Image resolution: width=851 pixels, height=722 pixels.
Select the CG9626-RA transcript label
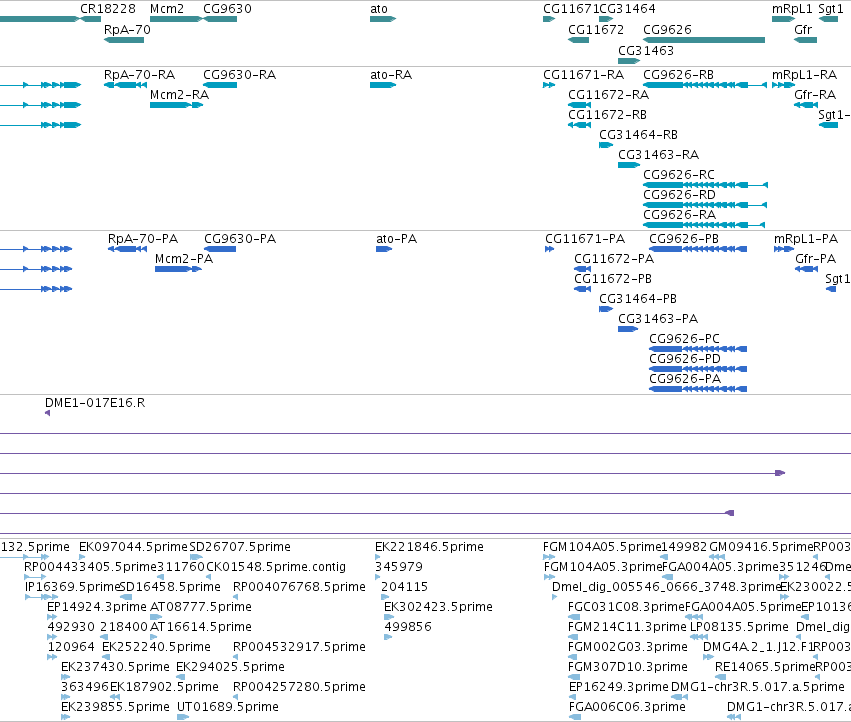coord(679,215)
